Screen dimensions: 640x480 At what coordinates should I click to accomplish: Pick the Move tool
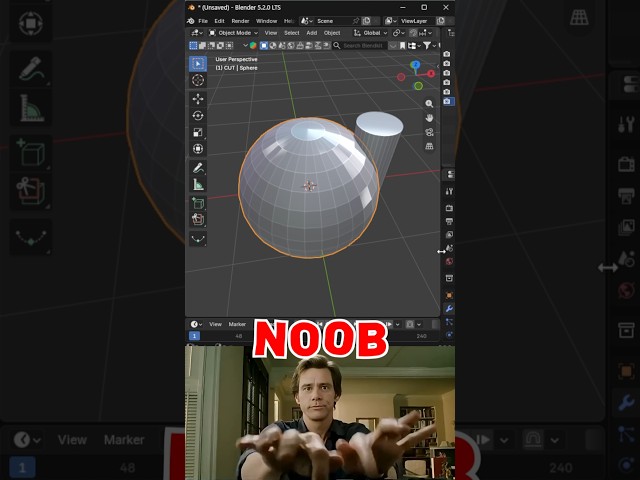198,99
